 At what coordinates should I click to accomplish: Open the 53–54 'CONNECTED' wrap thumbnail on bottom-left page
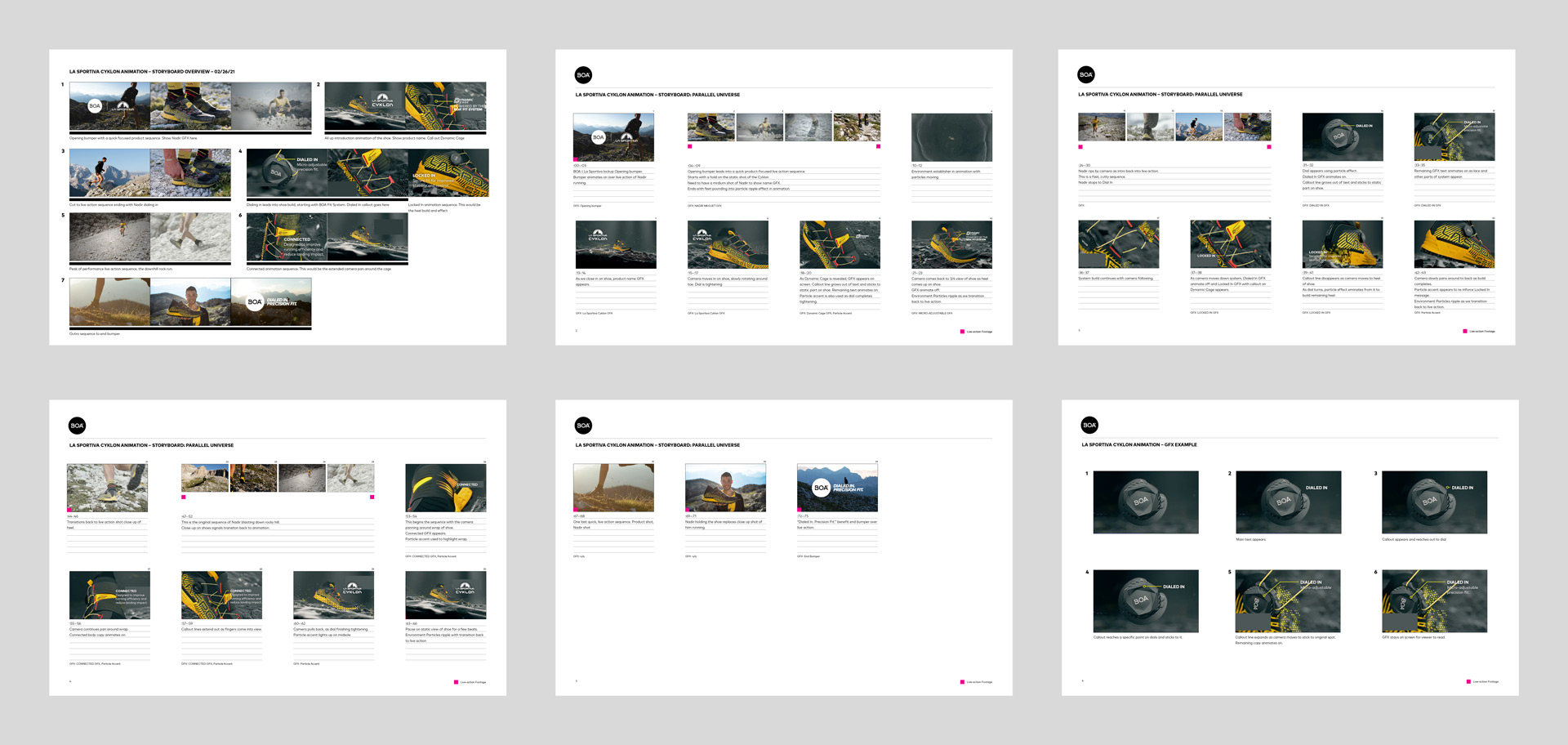[446, 488]
